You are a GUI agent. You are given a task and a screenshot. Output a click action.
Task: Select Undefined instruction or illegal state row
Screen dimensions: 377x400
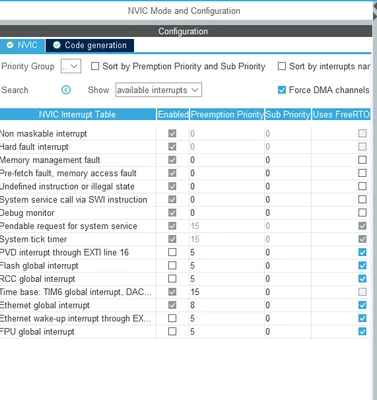click(185, 186)
